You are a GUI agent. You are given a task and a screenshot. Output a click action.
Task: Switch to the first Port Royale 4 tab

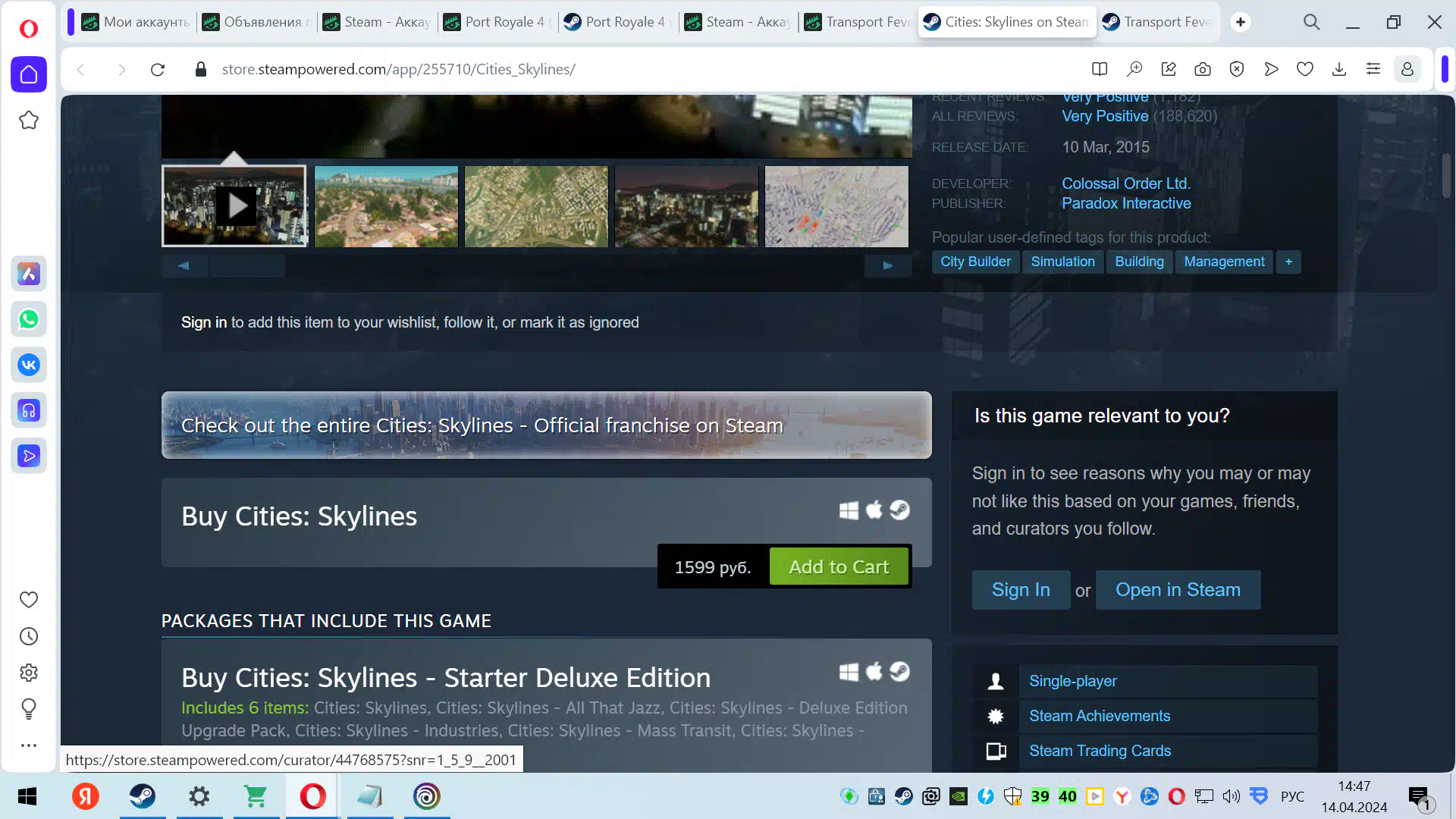pyautogui.click(x=498, y=22)
